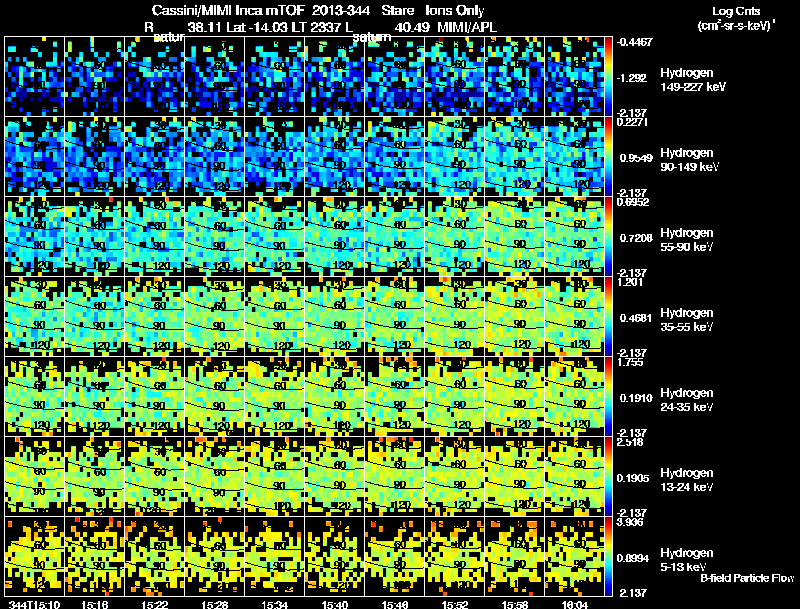Open the 24-35 keV image panel at 15:40
The image size is (800, 609).
coord(335,397)
